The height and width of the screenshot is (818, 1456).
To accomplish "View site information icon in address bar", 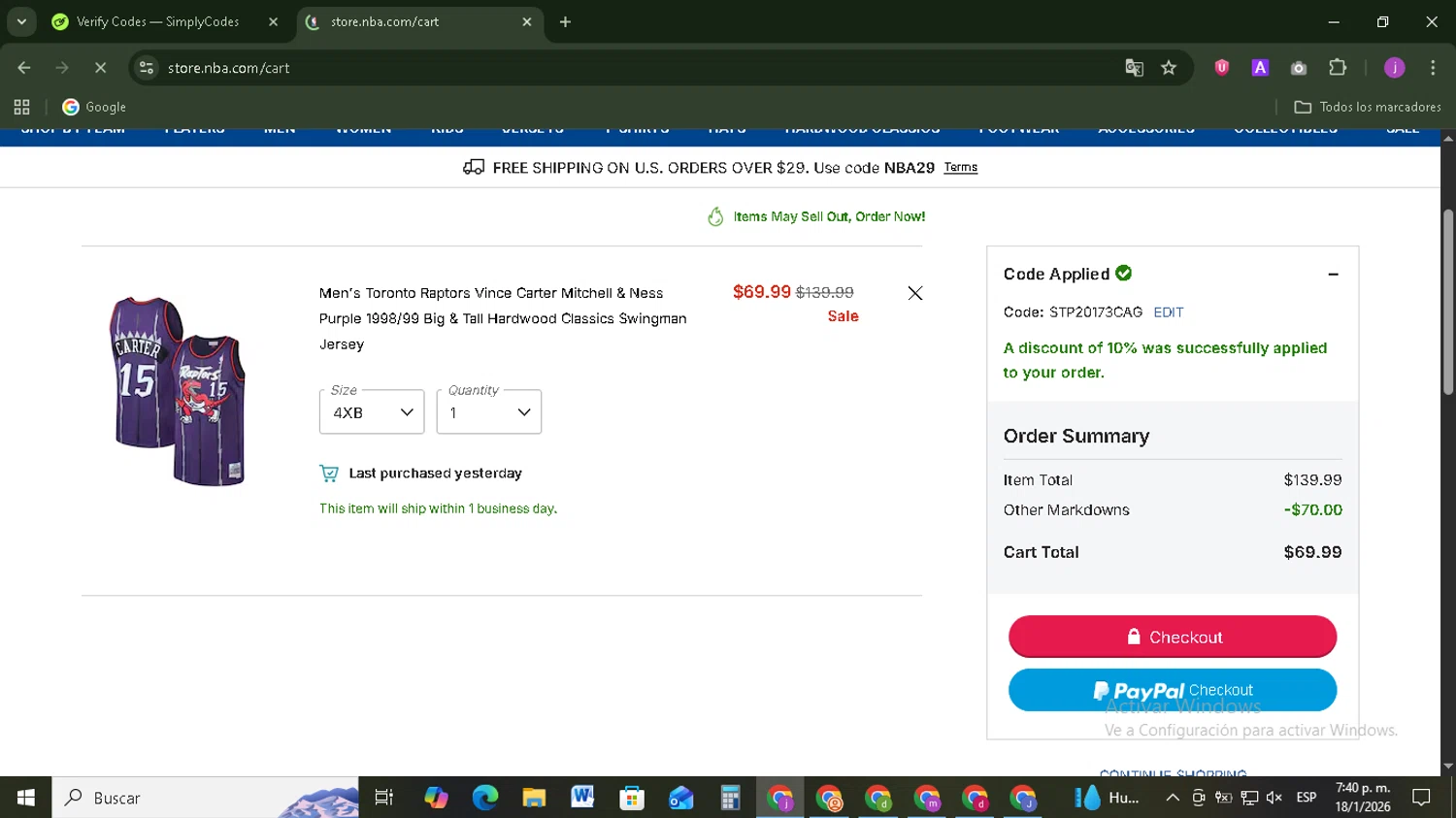I will pyautogui.click(x=147, y=68).
